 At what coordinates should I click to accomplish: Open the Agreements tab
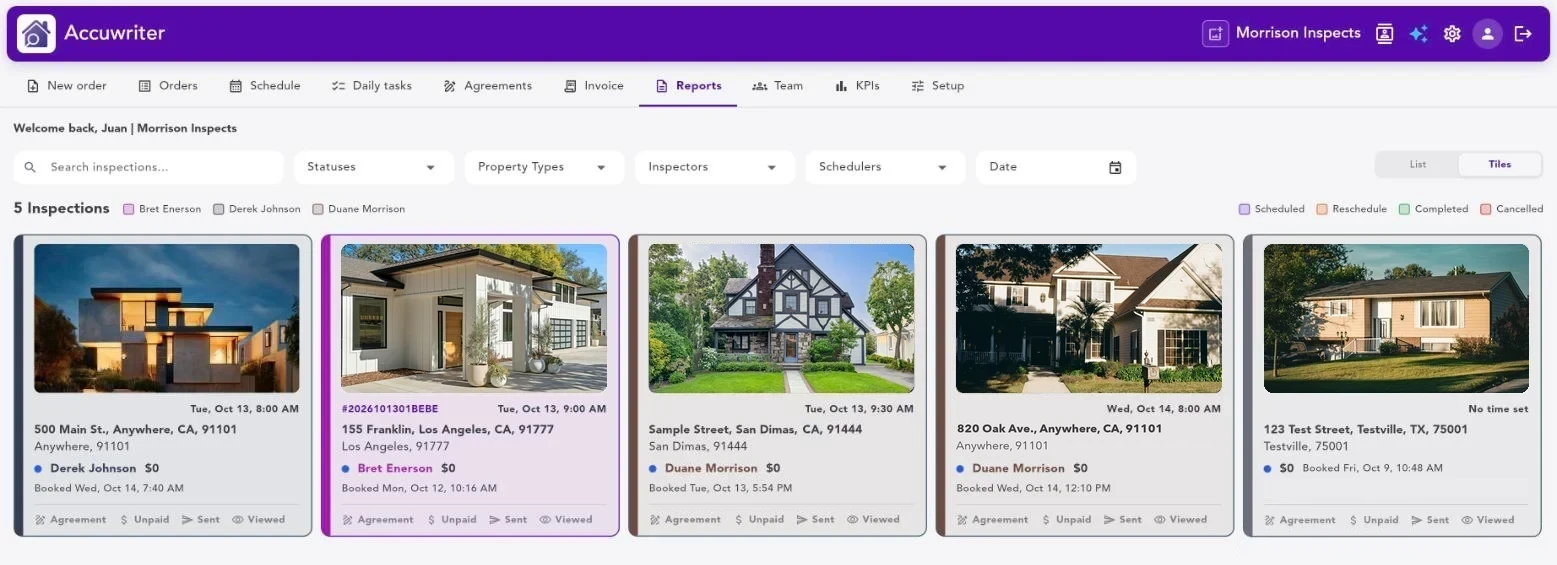click(488, 86)
